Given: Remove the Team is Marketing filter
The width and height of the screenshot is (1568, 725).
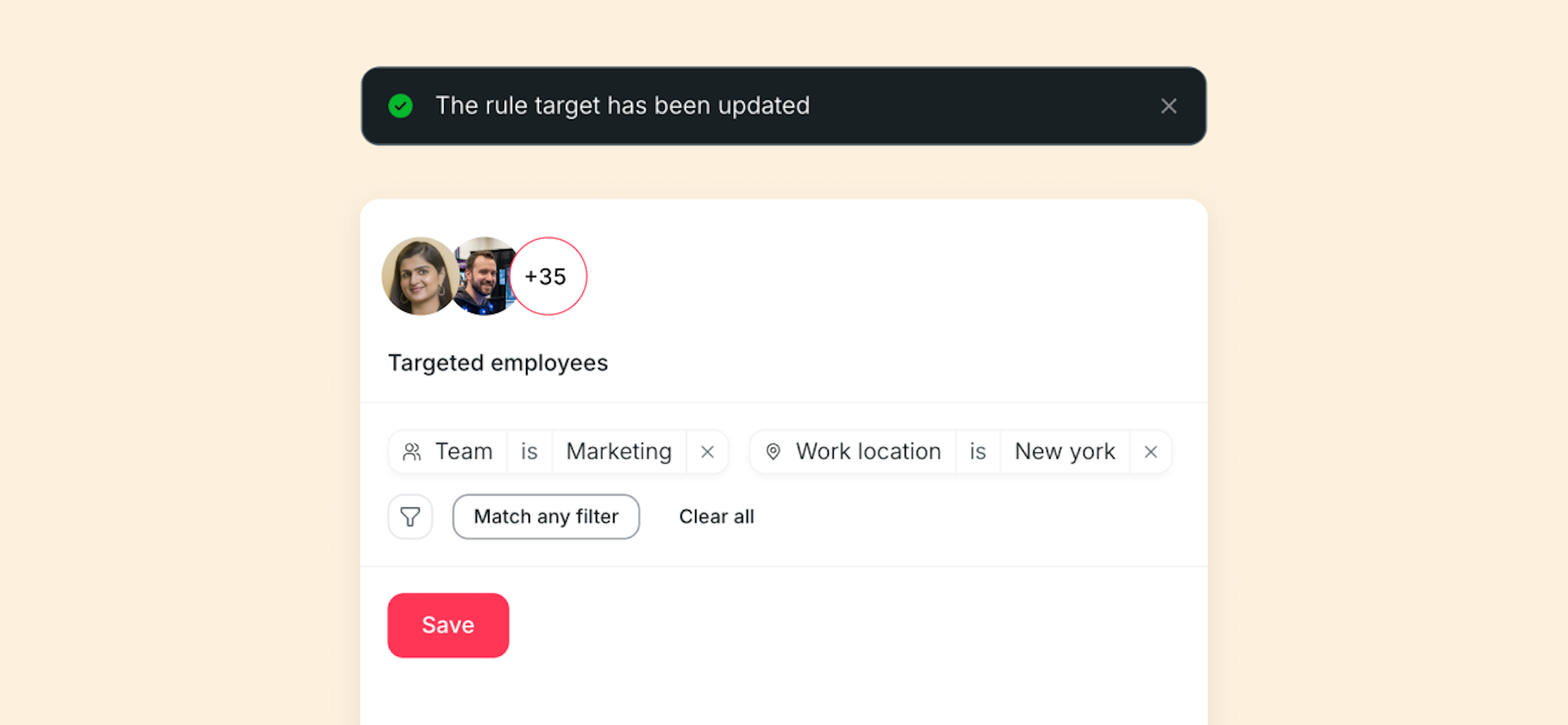Looking at the screenshot, I should (x=707, y=451).
